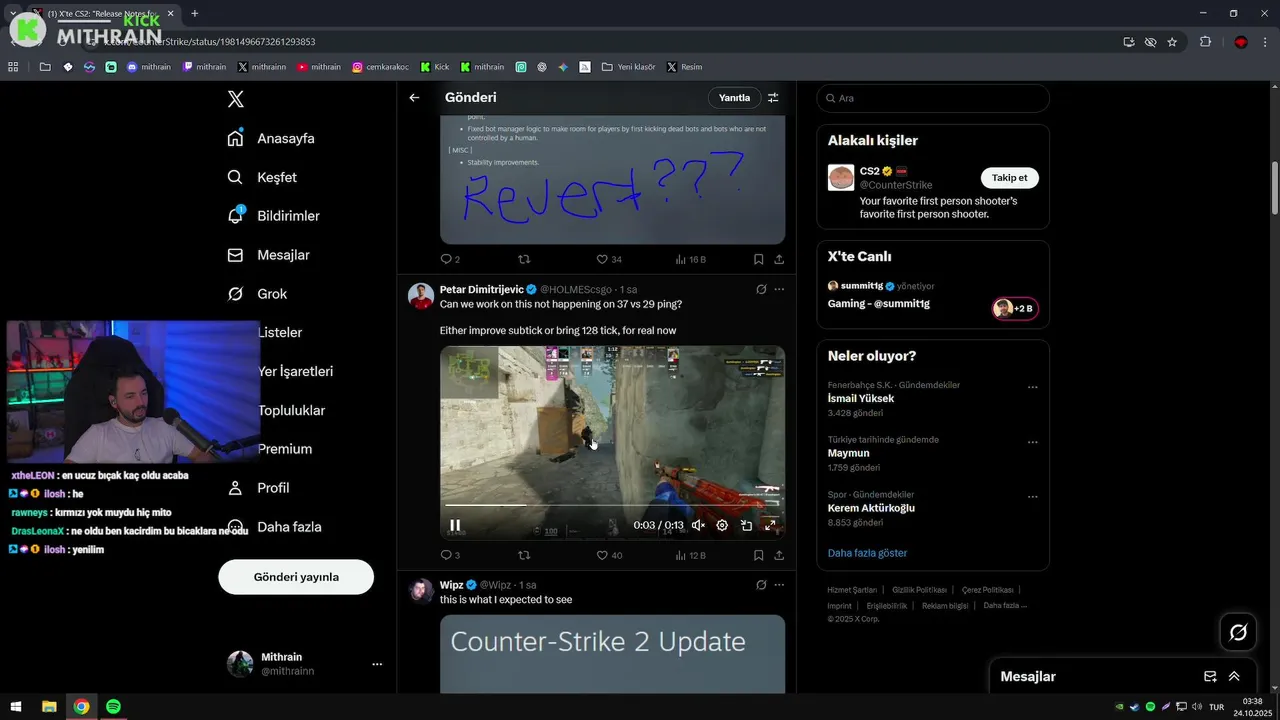Open File Explorer from taskbar

(x=49, y=706)
